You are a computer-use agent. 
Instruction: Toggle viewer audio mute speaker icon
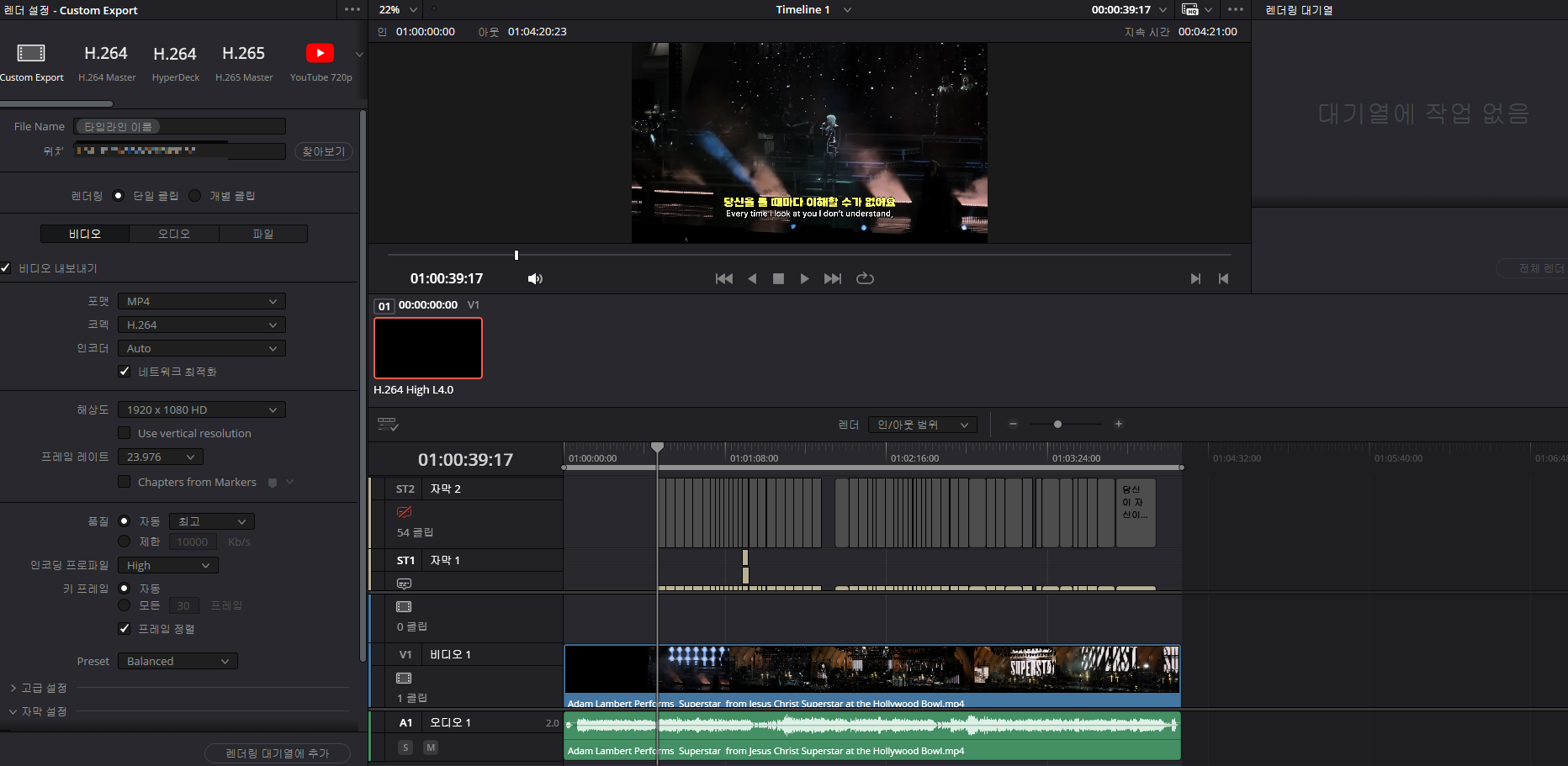point(535,278)
